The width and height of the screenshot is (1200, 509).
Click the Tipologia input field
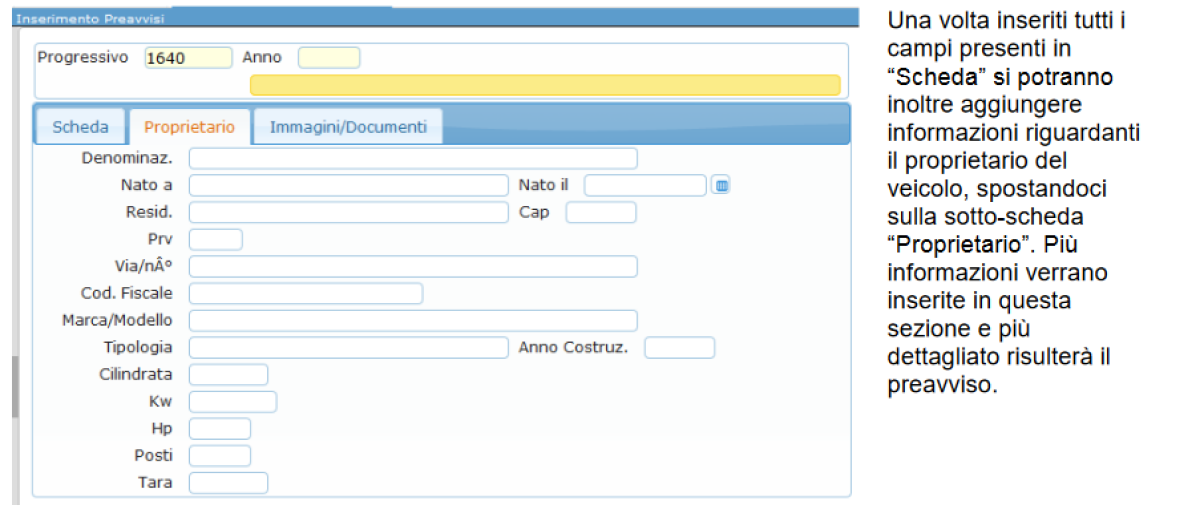[348, 347]
